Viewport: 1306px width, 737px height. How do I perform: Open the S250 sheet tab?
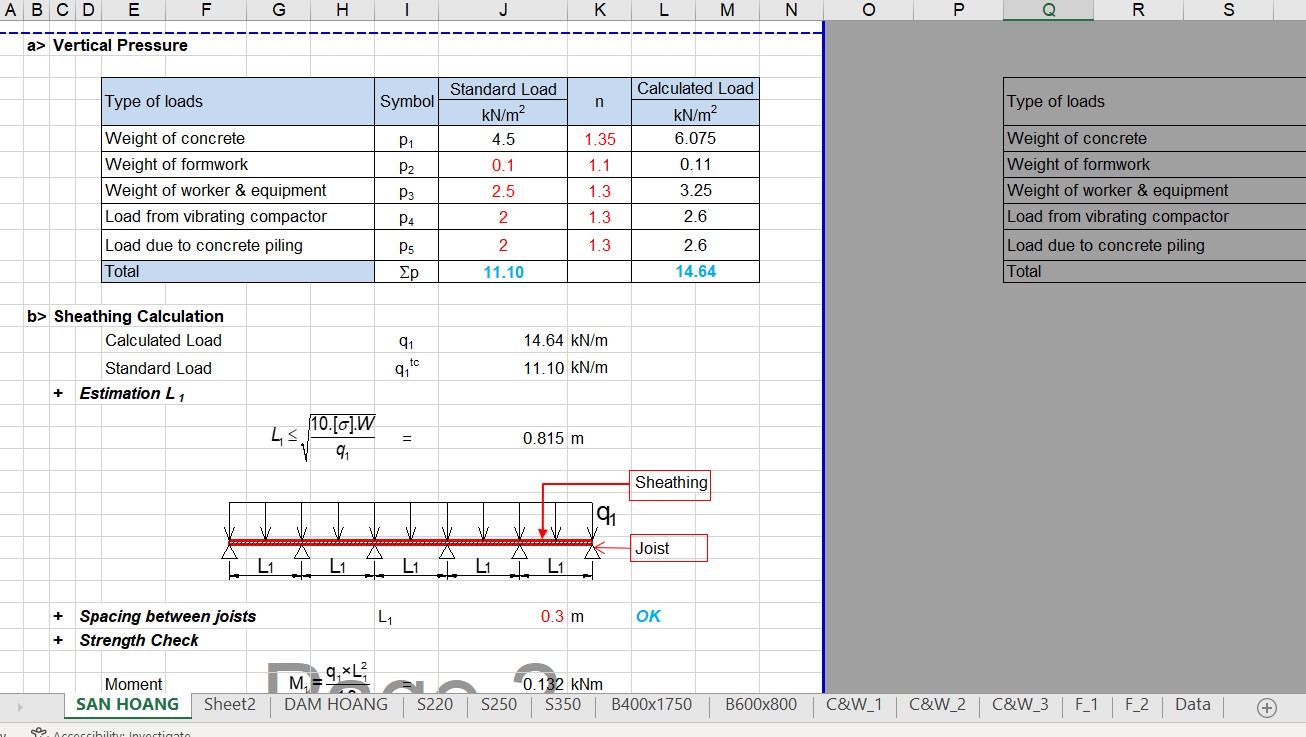pyautogui.click(x=499, y=704)
